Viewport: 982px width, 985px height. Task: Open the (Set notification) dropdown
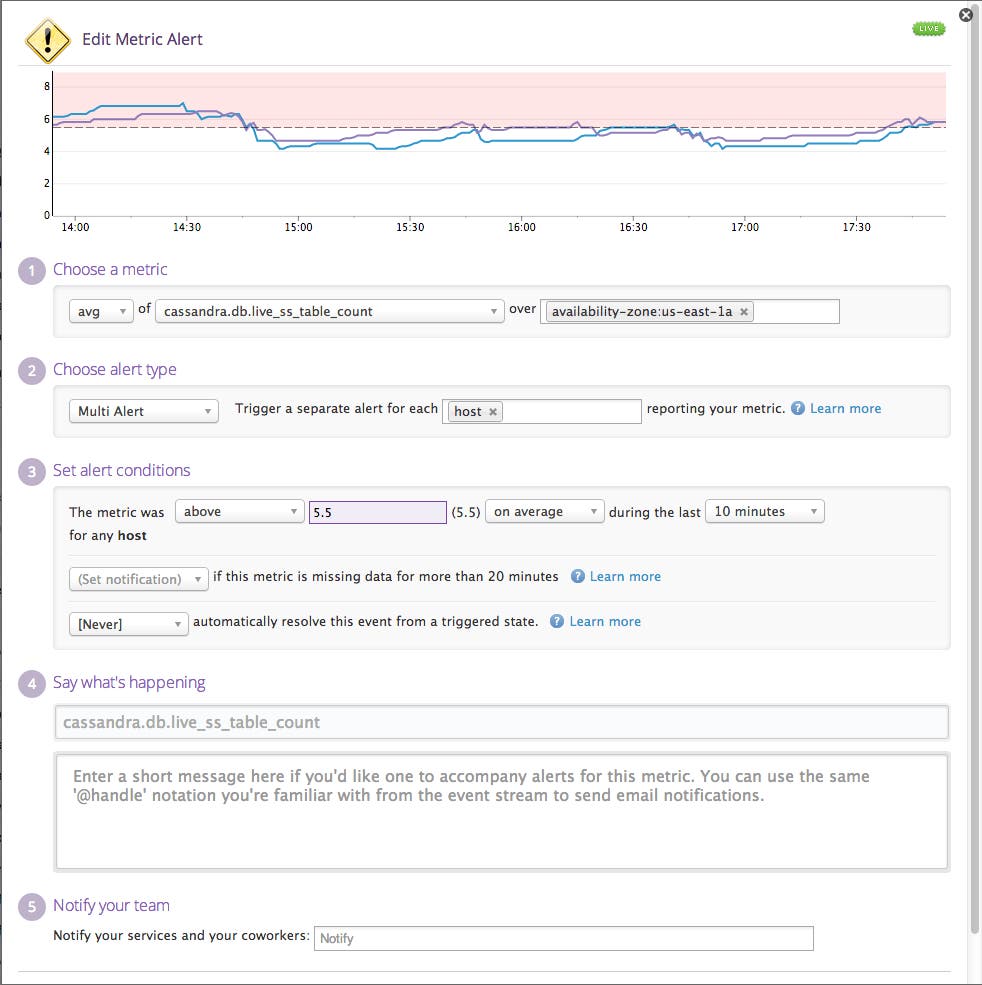tap(138, 577)
